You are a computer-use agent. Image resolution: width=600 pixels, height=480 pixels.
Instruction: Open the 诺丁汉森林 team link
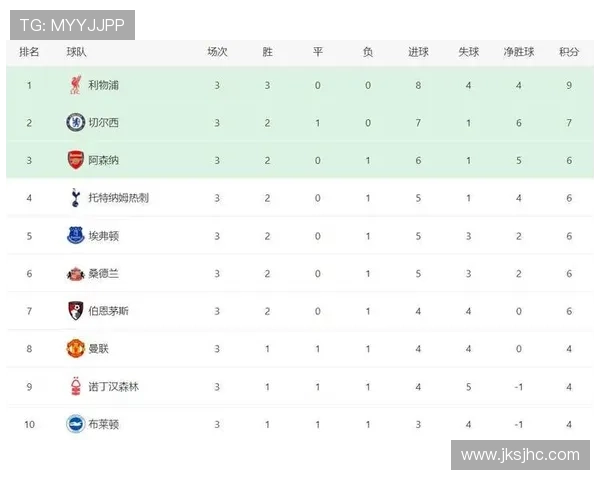(x=113, y=386)
